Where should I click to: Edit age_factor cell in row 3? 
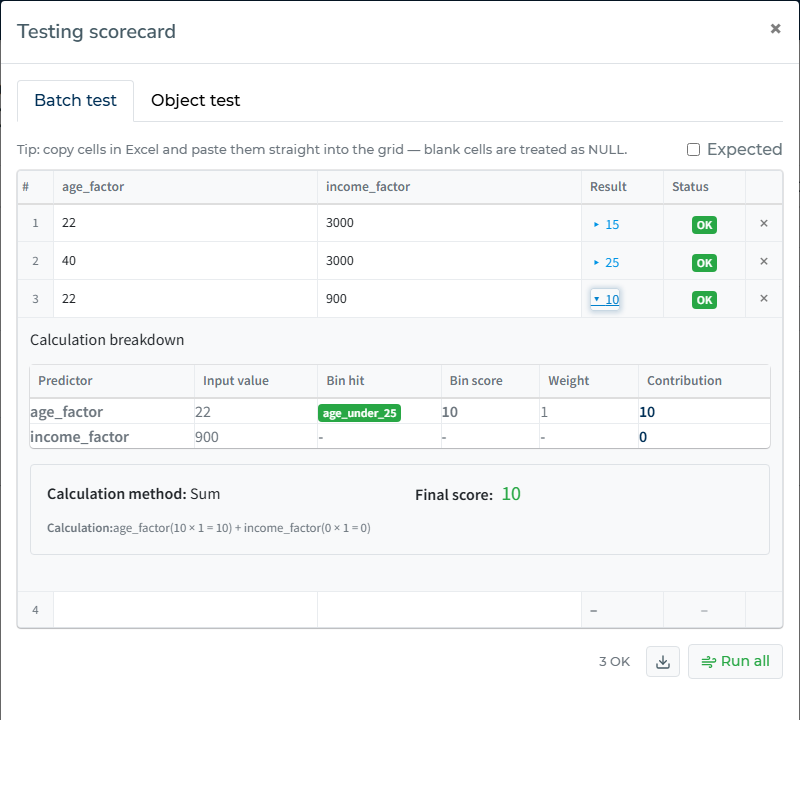[185, 298]
